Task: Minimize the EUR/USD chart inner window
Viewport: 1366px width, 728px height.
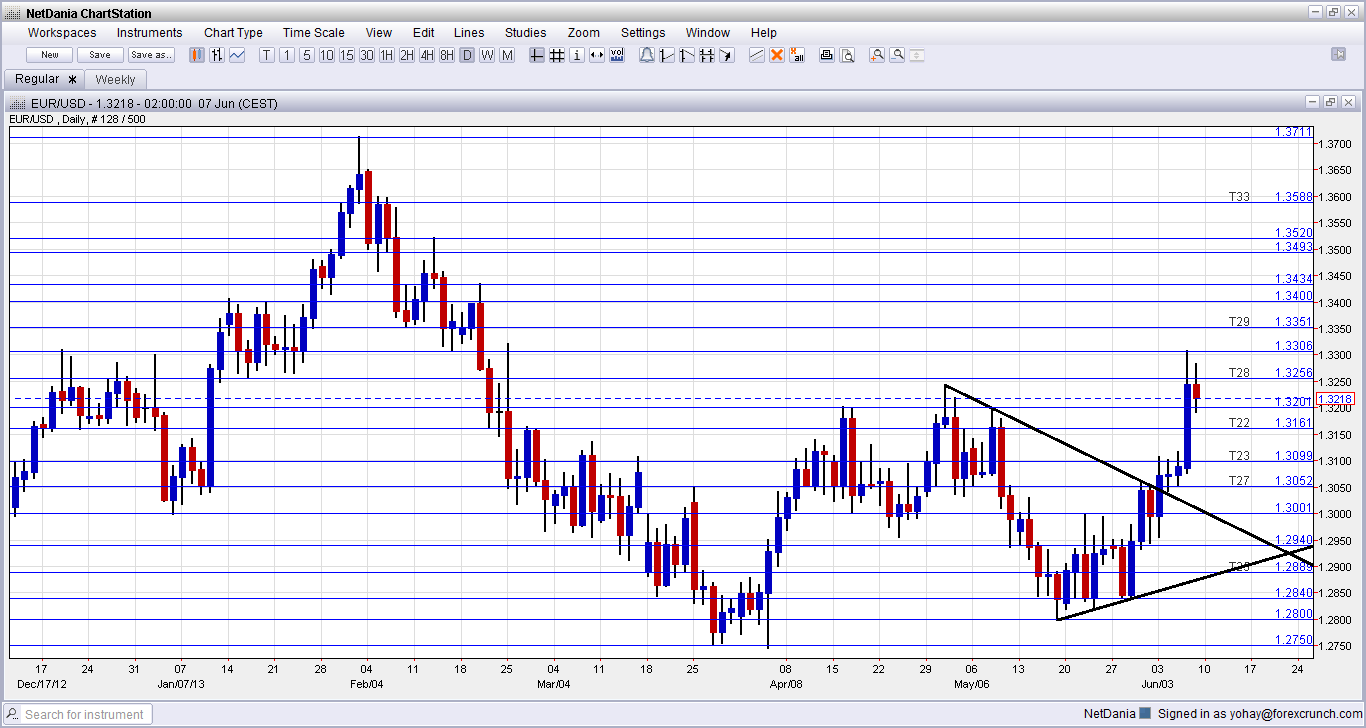Action: (x=1312, y=102)
